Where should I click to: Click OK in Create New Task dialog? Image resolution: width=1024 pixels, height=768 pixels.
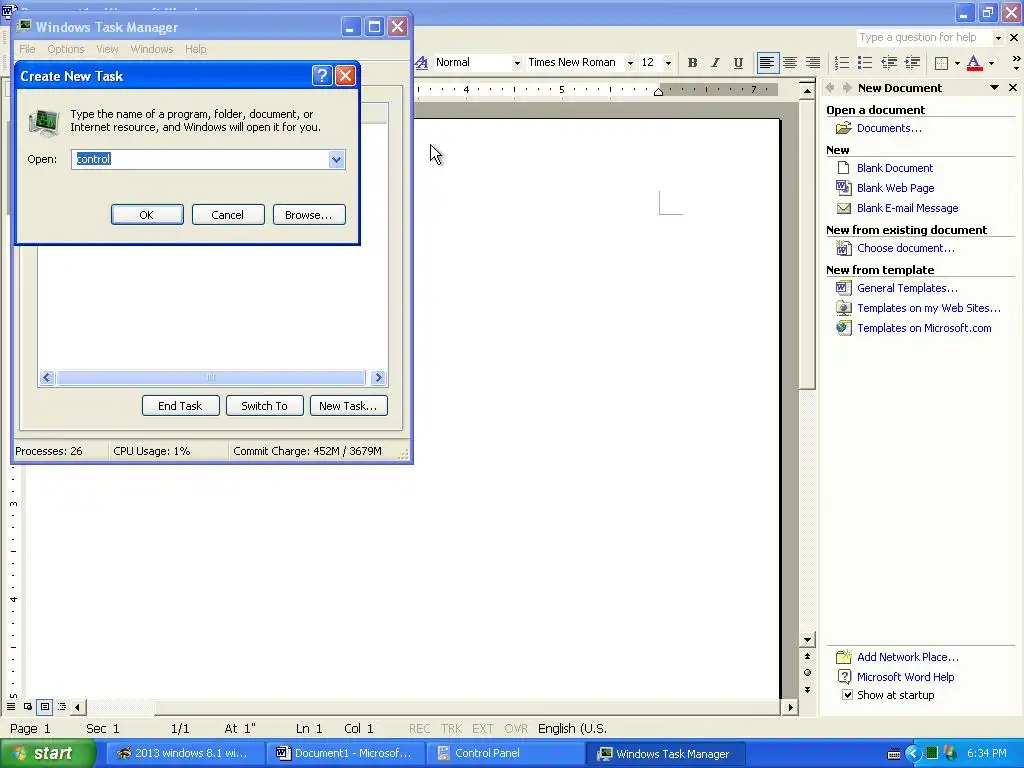[x=147, y=215]
